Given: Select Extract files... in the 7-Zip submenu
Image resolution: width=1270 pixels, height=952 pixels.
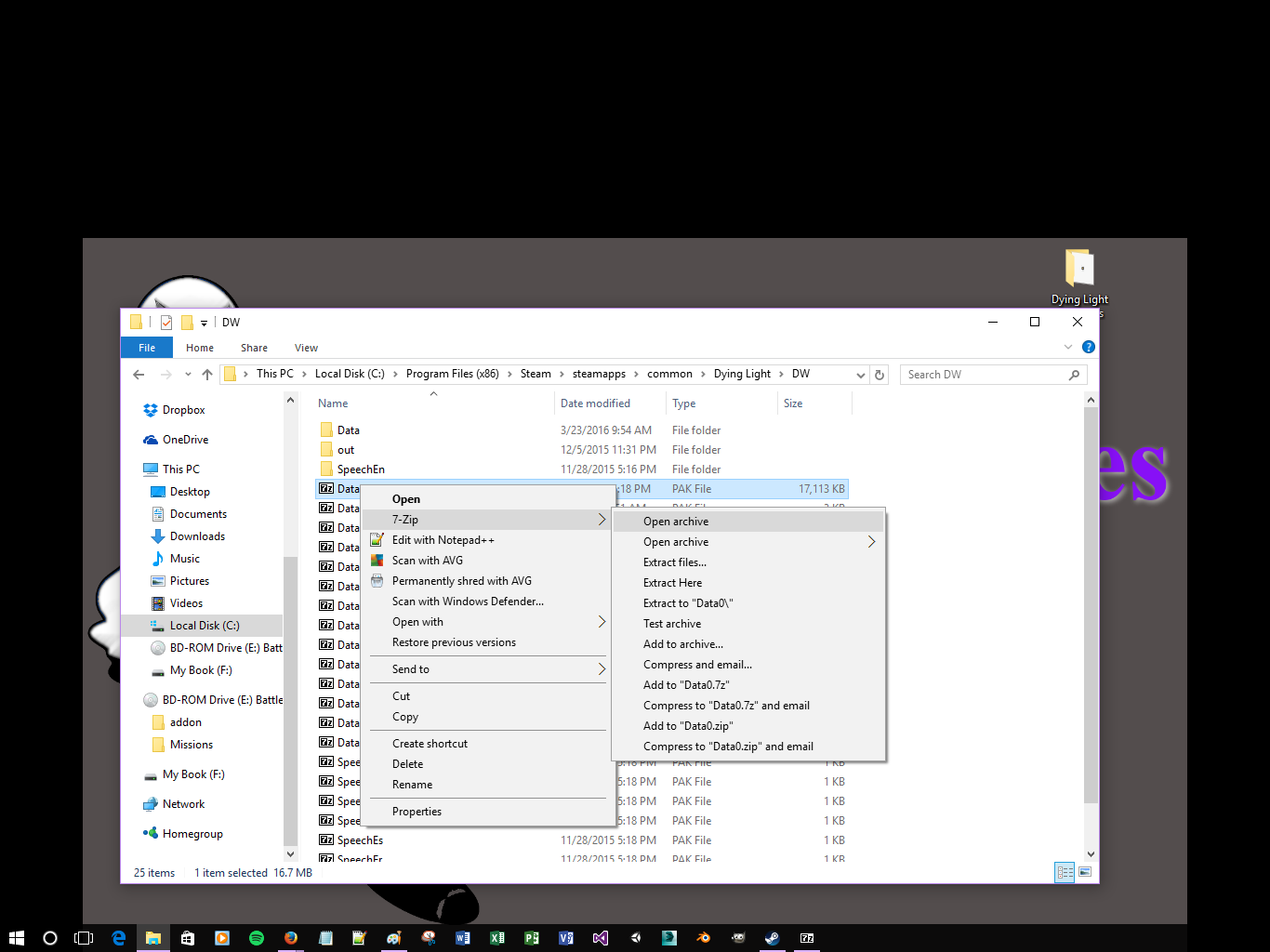Looking at the screenshot, I should click(747, 562).
